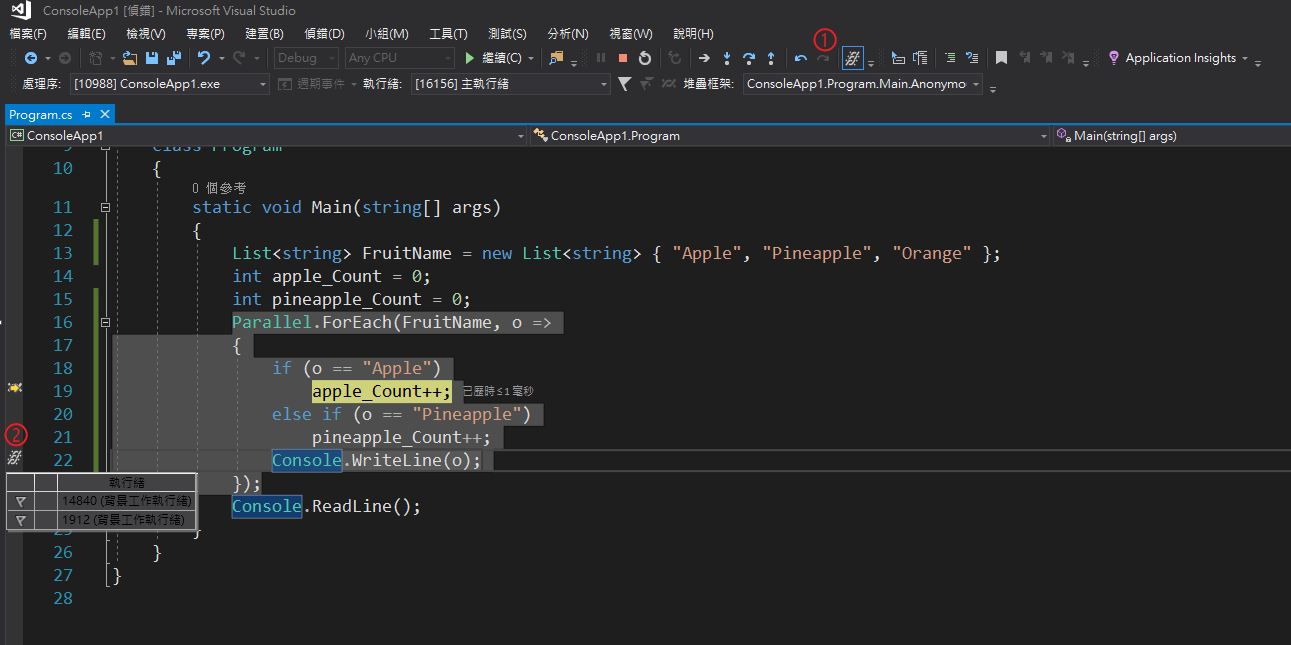Click the 週期事件 lifecycle events button
This screenshot has height=645, width=1291.
tap(317, 84)
